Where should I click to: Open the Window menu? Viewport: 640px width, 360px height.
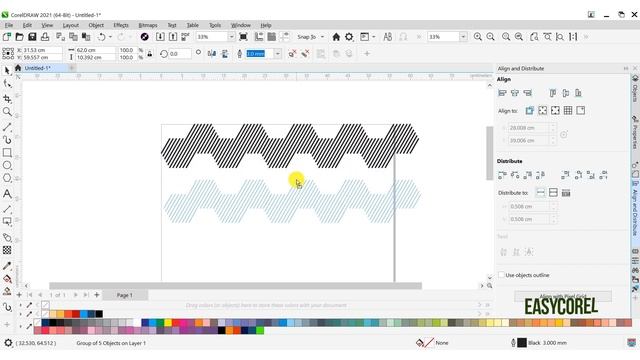point(241,25)
